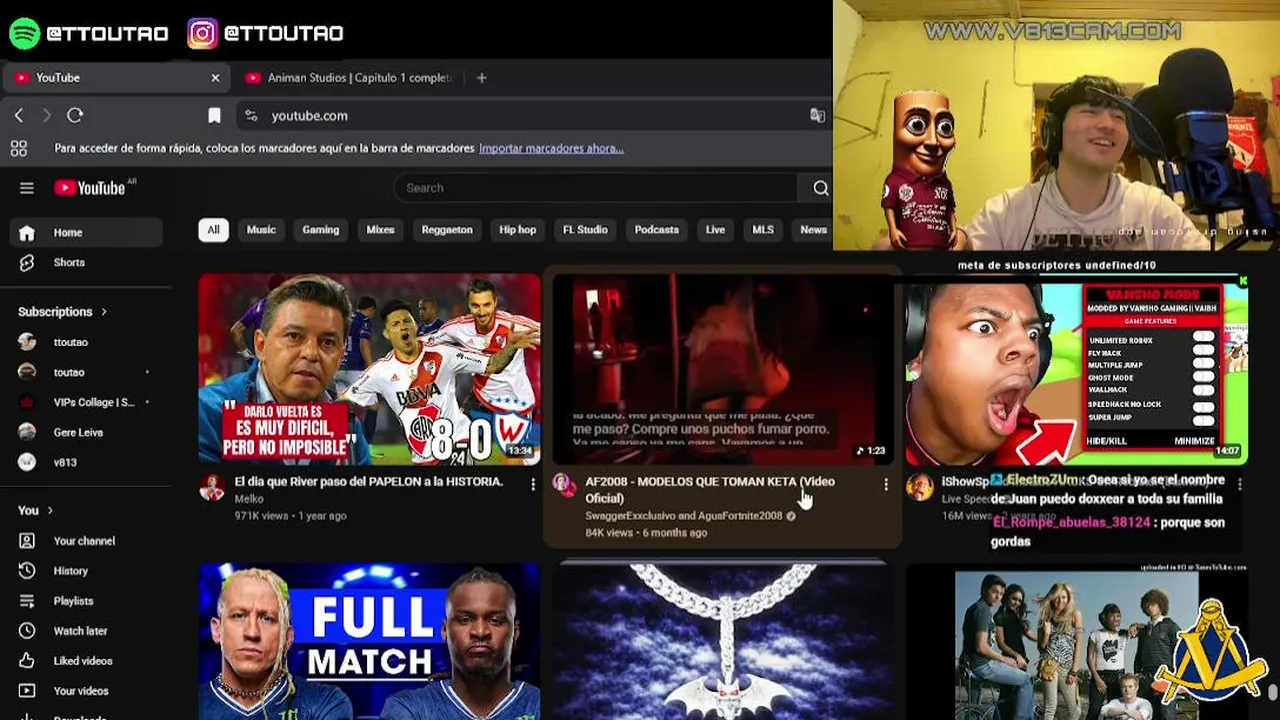Open the ttoutao subscription channel
This screenshot has height=720, width=1280.
click(x=86, y=343)
